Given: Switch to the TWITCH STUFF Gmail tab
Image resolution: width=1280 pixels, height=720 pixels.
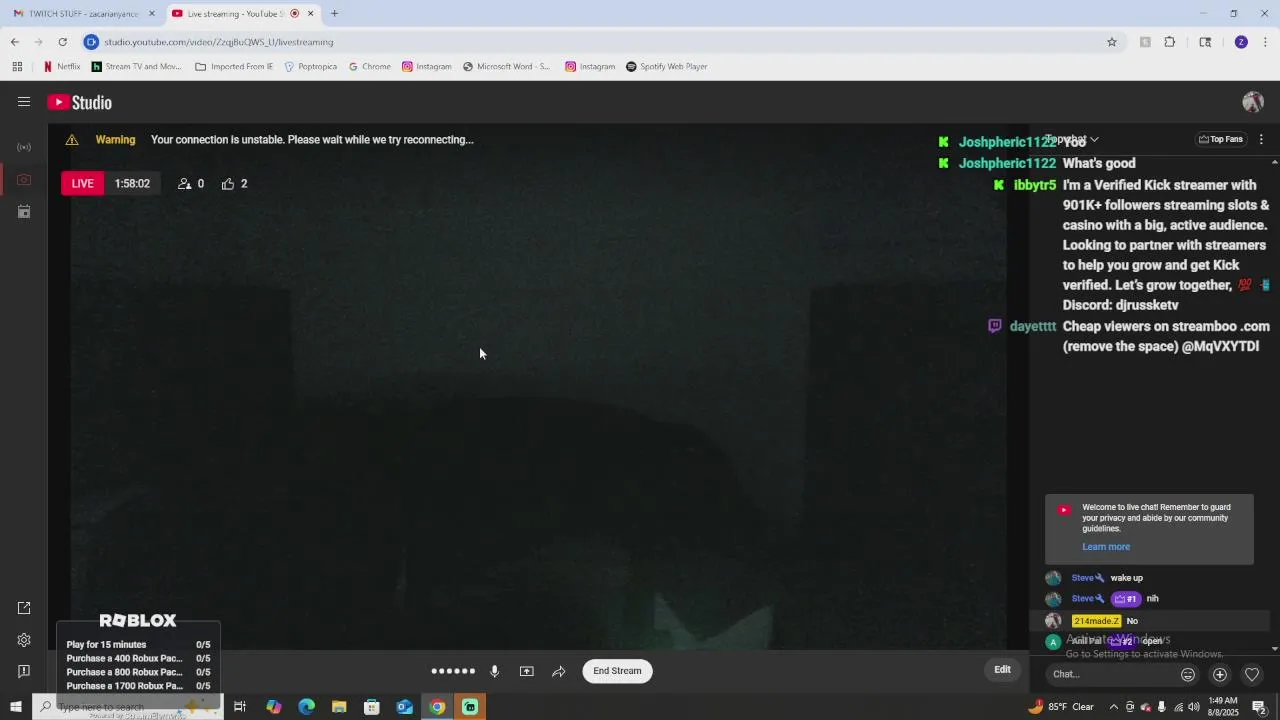Looking at the screenshot, I should [82, 14].
